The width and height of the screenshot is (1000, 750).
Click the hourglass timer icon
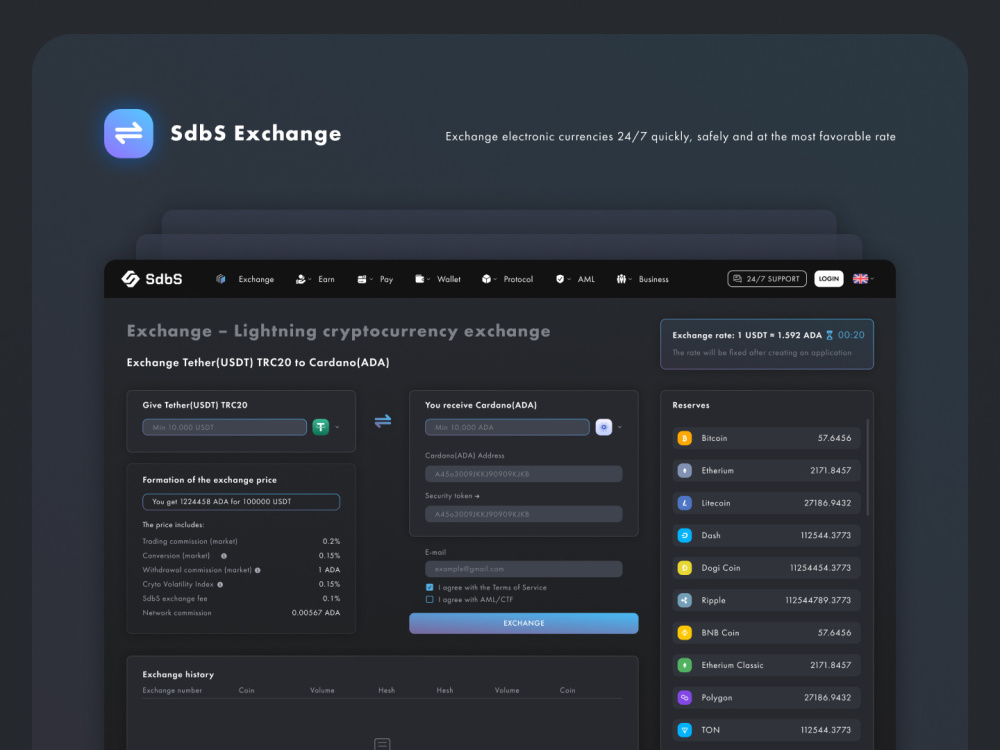coord(830,335)
